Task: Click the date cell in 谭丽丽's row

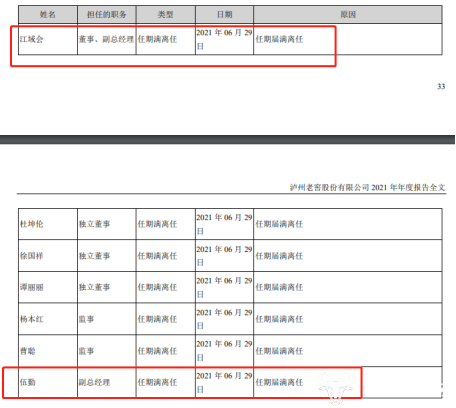Action: click(x=224, y=287)
